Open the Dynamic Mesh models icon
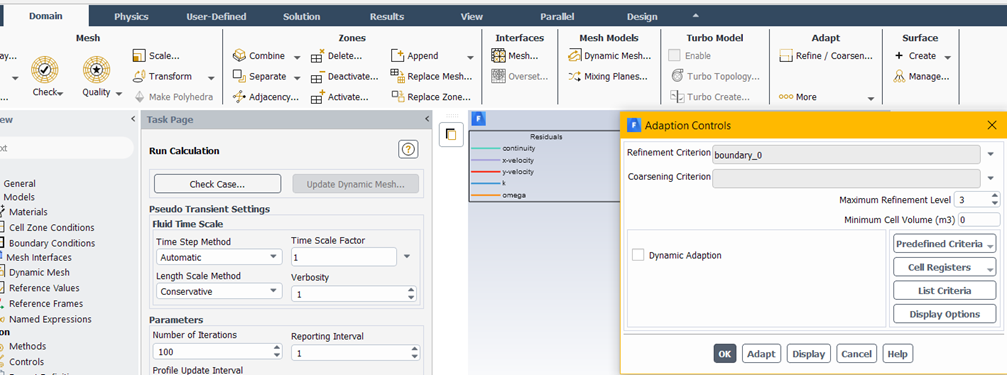Screen dimensions: 1007x375 point(574,56)
